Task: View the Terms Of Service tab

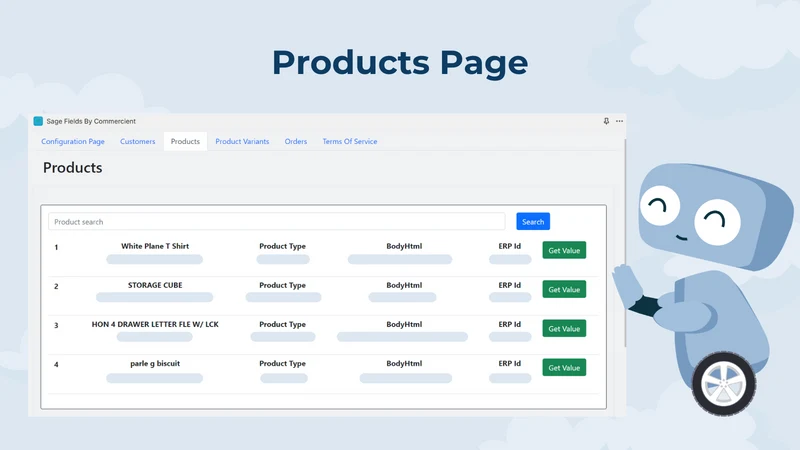Action: [350, 141]
